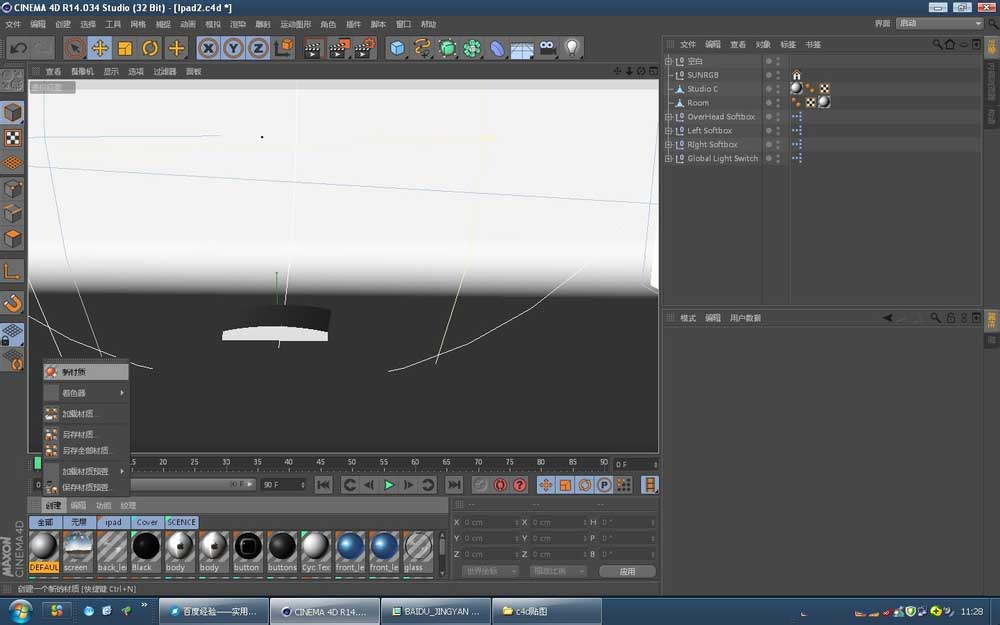1000x625 pixels.
Task: Open the 加载材质预置 submenu
Action: coord(85,470)
